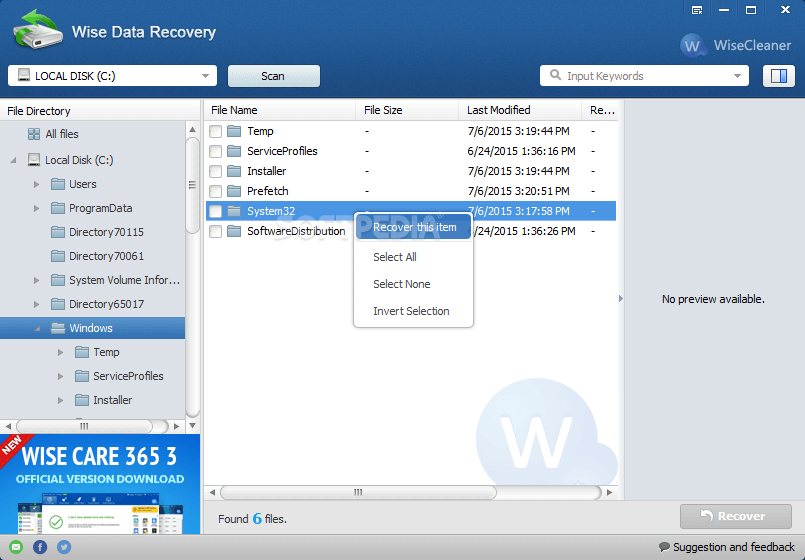Click the Recover button

point(736,516)
